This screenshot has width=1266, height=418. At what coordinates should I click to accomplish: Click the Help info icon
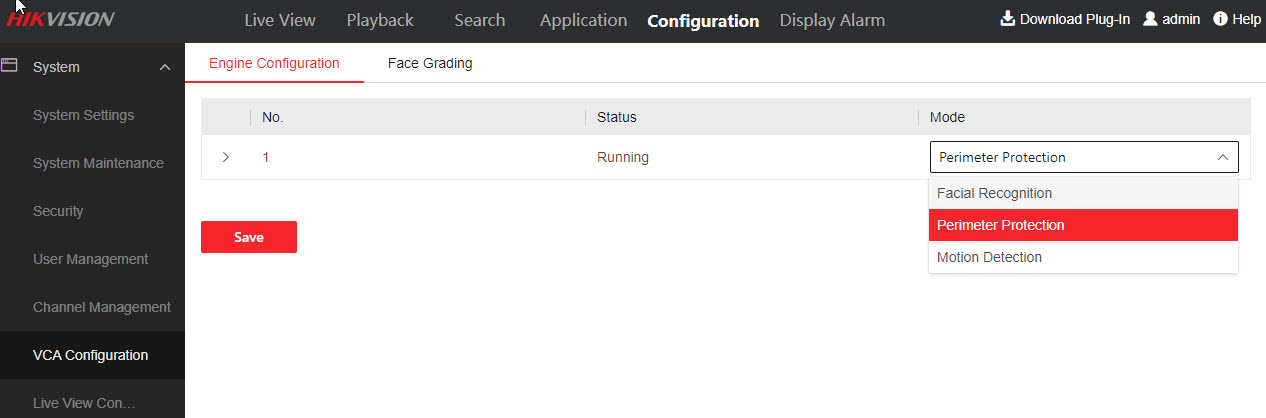1220,19
